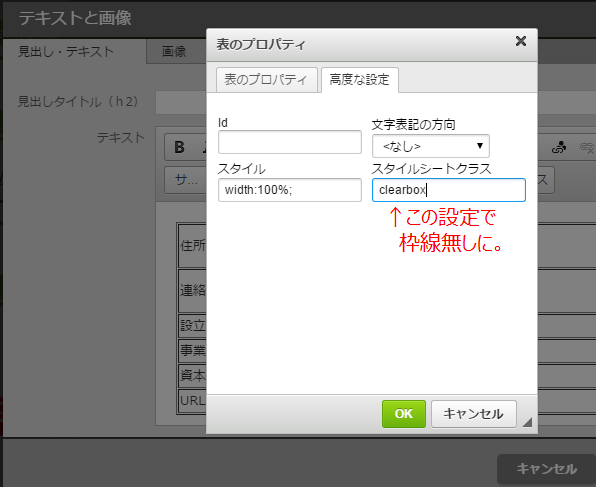596x487 pixels.
Task: Click the URL table cell in editor
Action: click(193, 400)
